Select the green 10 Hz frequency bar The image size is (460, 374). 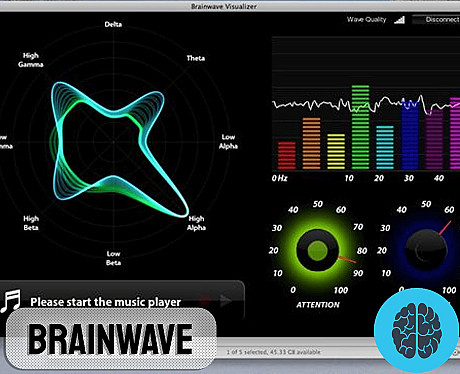[360, 127]
